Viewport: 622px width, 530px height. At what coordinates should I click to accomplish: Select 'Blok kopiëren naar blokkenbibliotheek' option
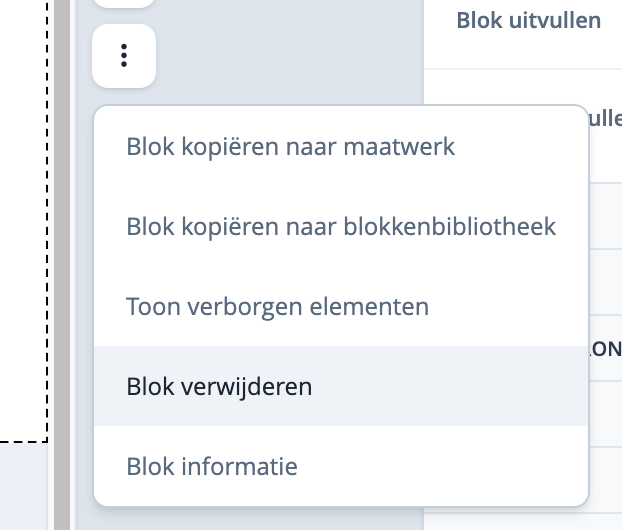tap(340, 226)
